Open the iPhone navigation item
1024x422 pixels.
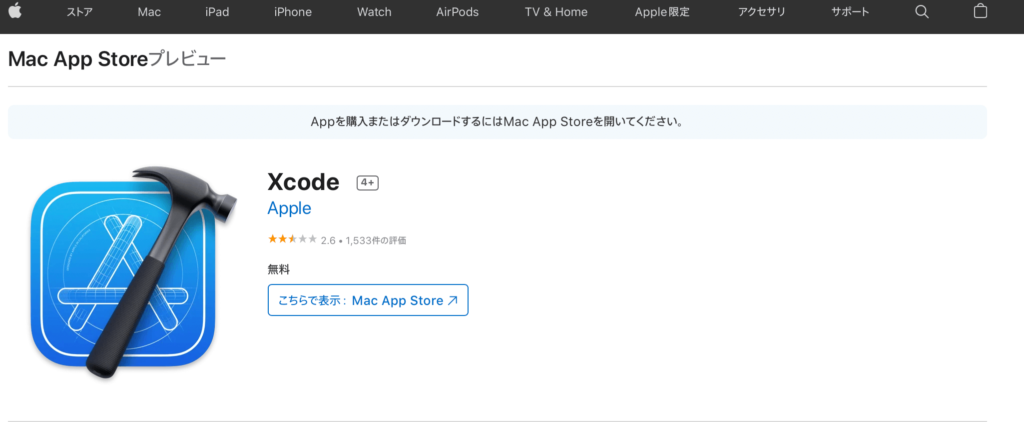coord(293,12)
